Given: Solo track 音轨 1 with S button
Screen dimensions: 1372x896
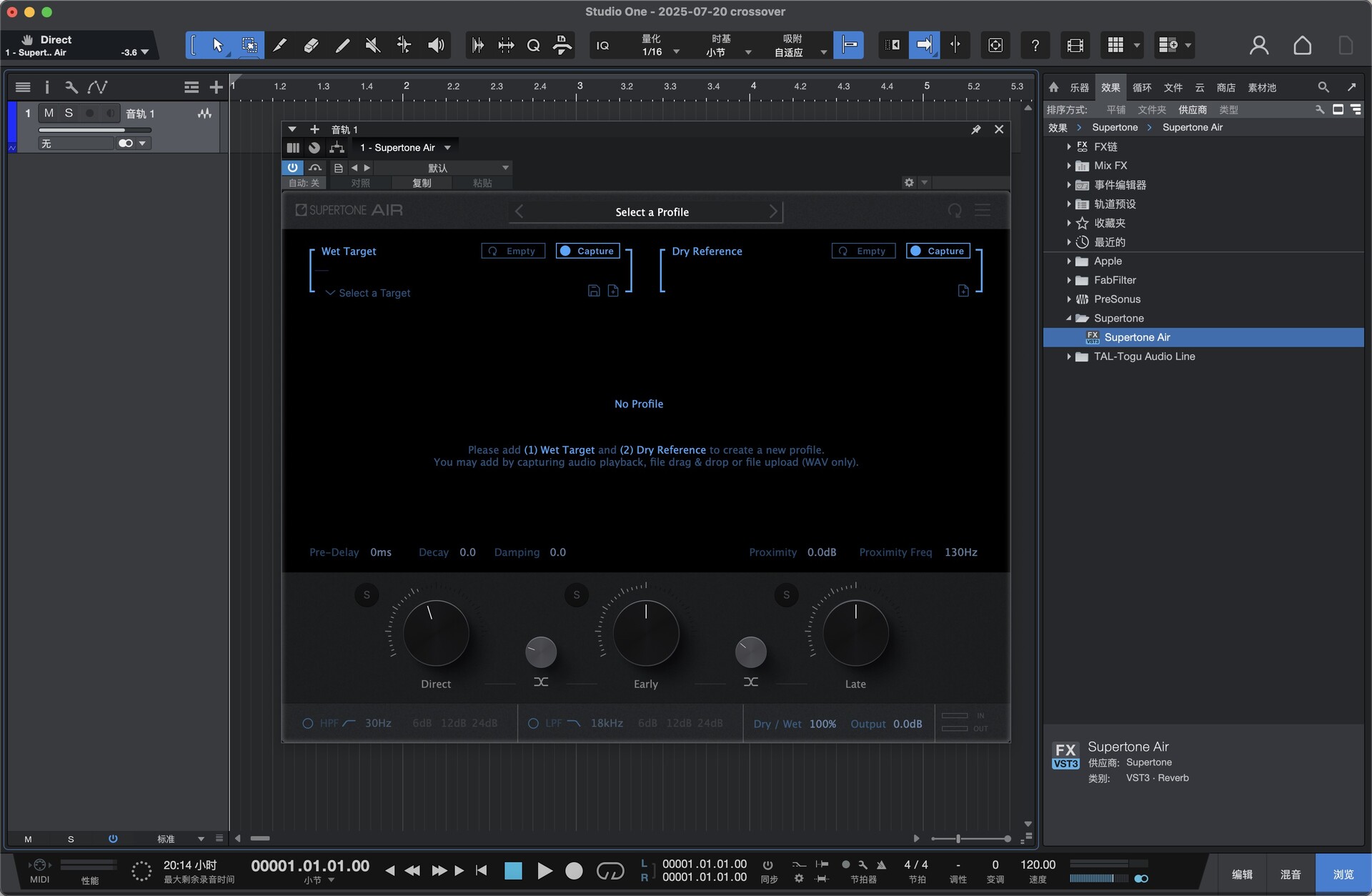Looking at the screenshot, I should point(69,113).
